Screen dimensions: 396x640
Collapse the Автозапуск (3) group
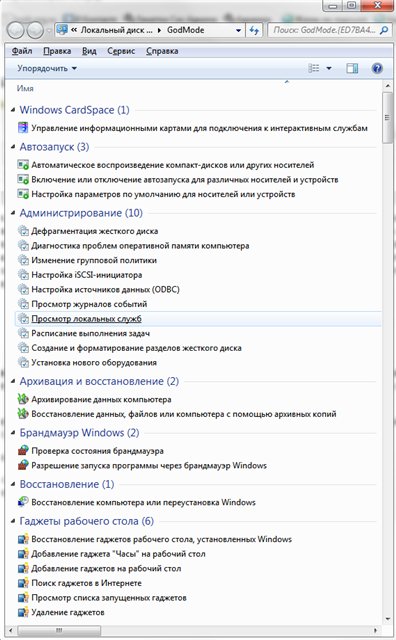(x=13, y=147)
